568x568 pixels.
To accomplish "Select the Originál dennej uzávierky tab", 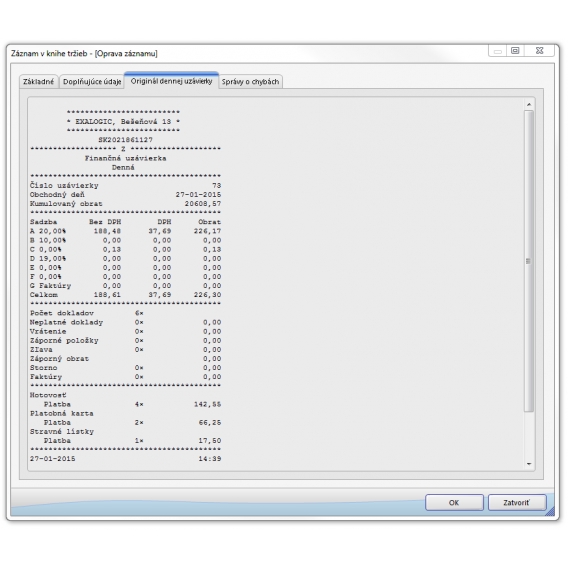I will click(171, 81).
